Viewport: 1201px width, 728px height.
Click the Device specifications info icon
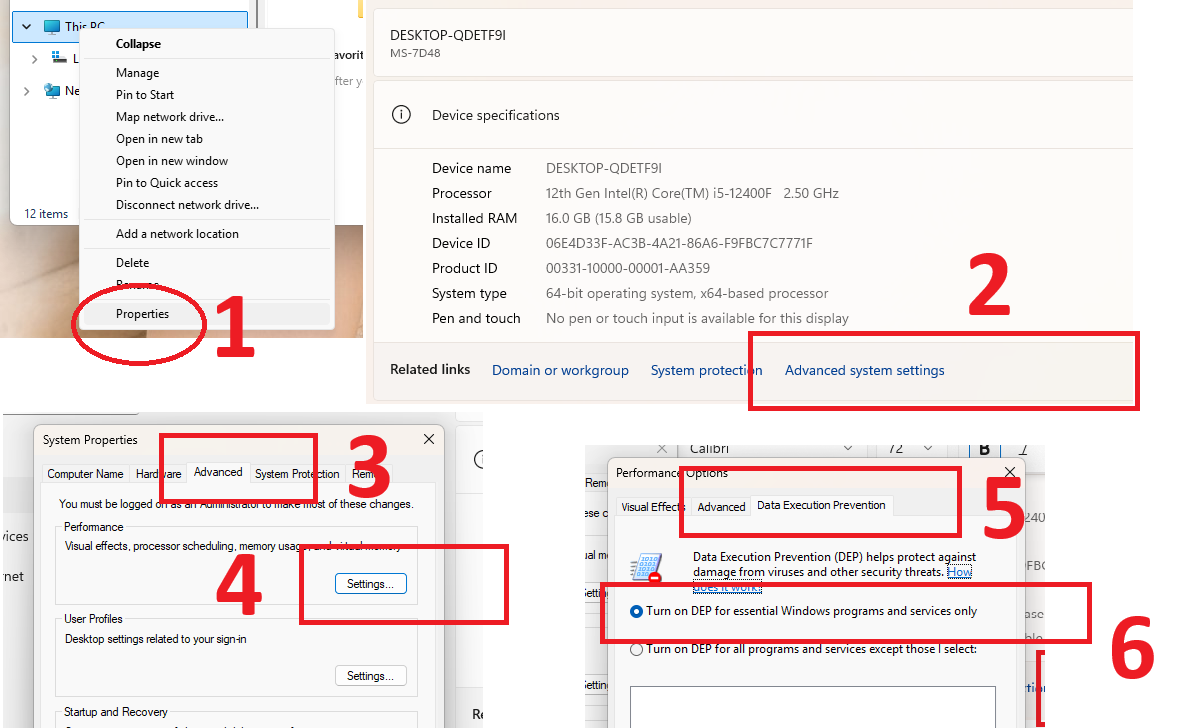point(401,115)
